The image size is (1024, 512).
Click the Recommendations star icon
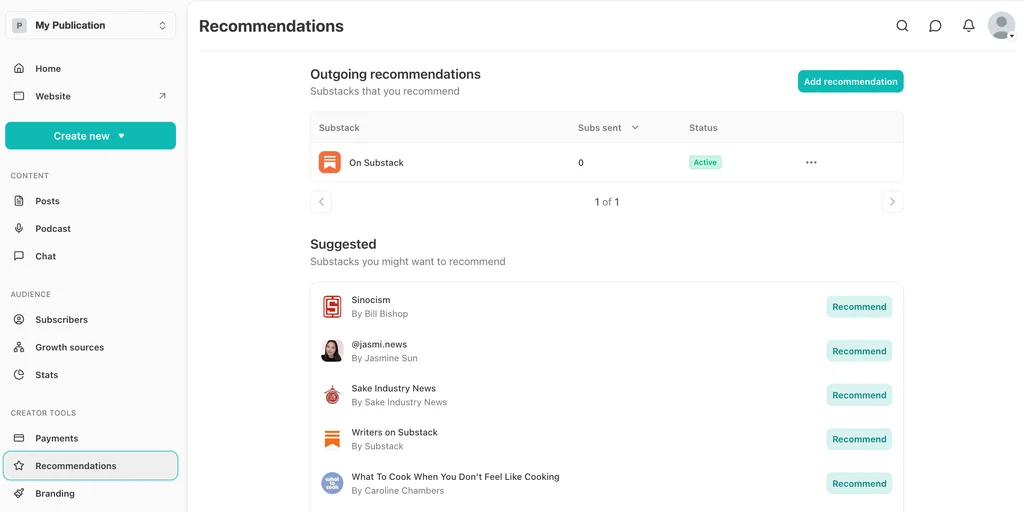pyautogui.click(x=19, y=466)
